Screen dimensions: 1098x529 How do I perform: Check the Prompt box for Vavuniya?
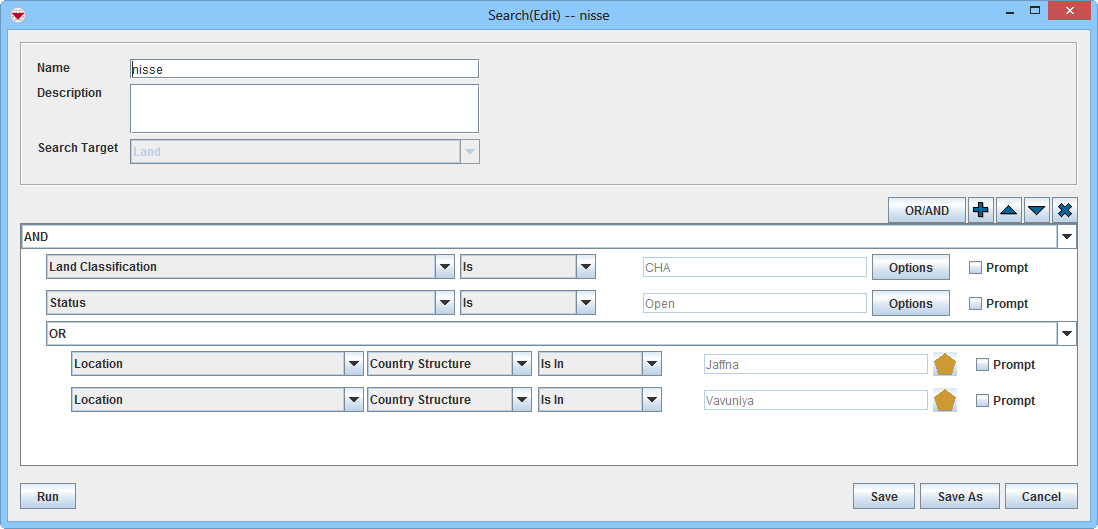click(982, 401)
